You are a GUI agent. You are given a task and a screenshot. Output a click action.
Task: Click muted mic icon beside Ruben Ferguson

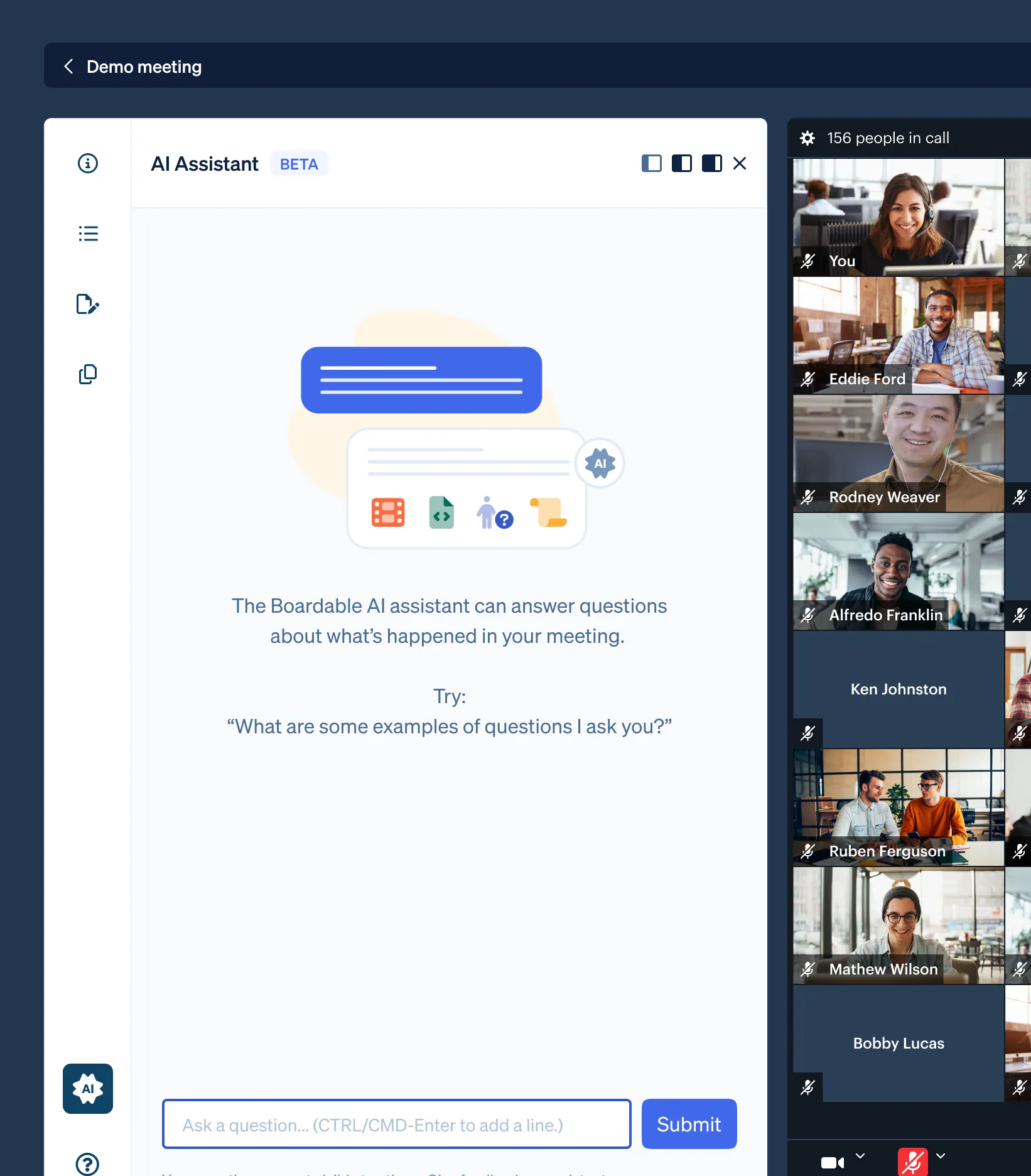[808, 851]
